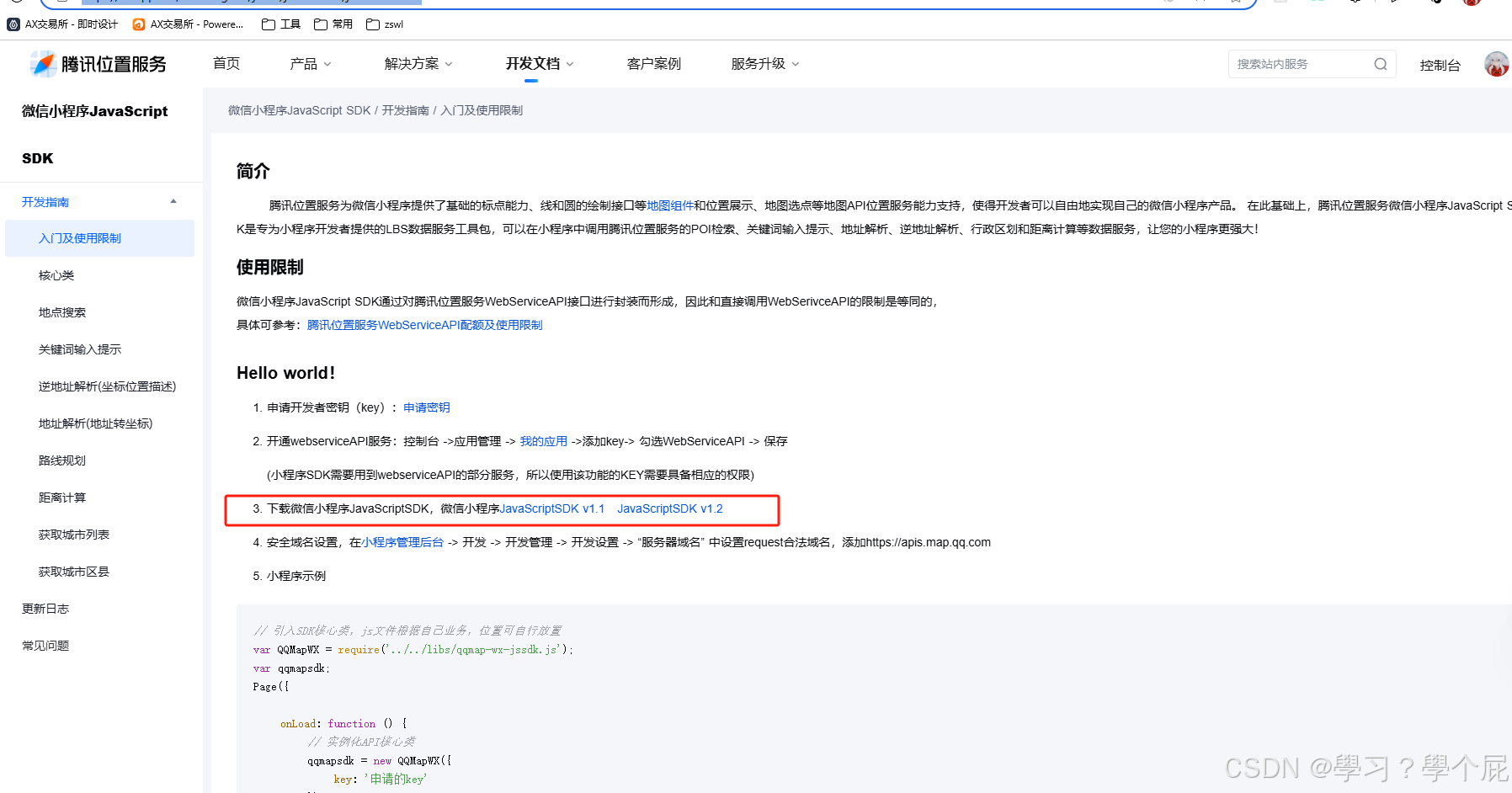Click the AX交易所即时设计 bookmark favicon
1512x793 pixels.
point(12,24)
